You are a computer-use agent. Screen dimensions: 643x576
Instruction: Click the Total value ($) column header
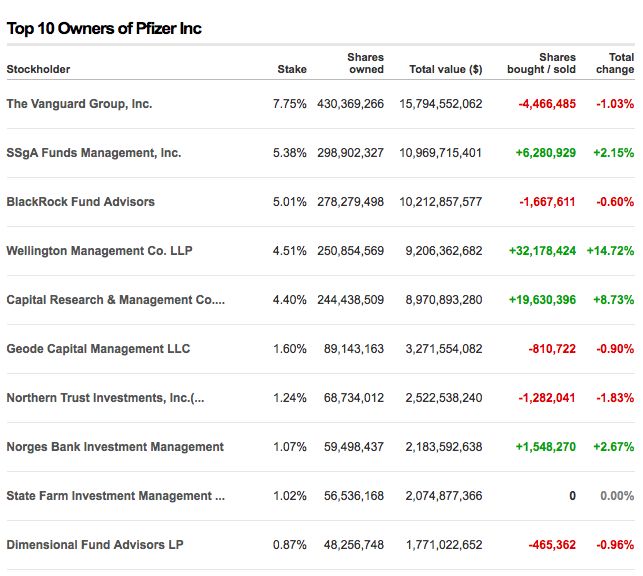446,69
